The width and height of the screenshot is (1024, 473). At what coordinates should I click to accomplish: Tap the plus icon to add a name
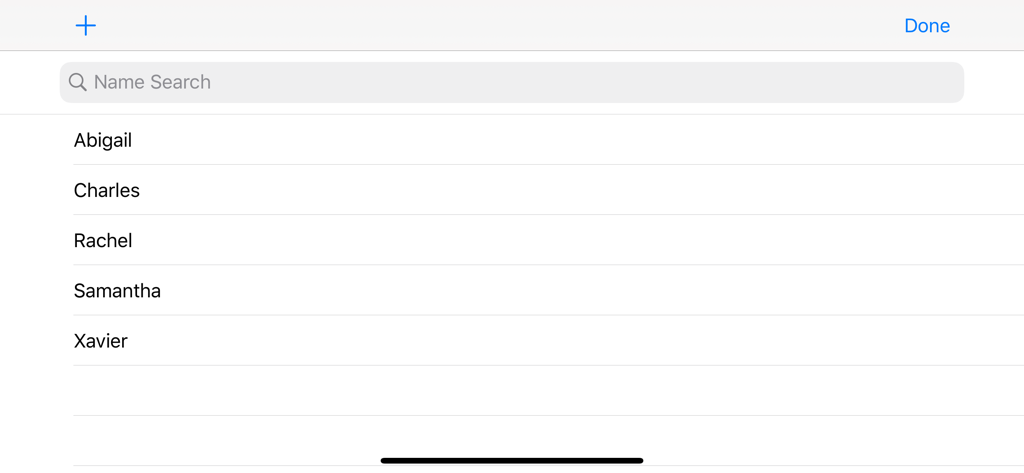86,26
